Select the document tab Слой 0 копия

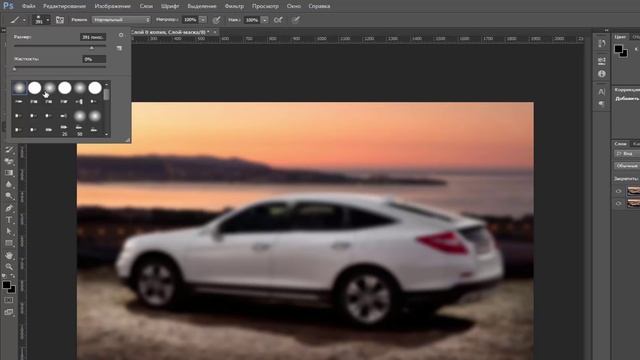click(x=170, y=32)
